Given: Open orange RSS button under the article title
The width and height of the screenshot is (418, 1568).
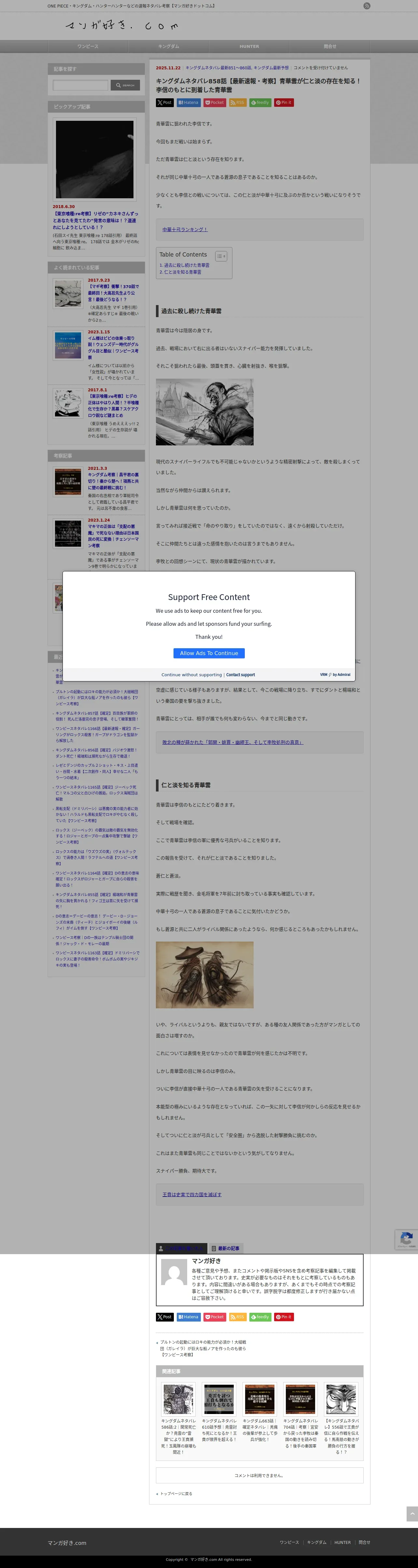Looking at the screenshot, I should click(x=237, y=102).
